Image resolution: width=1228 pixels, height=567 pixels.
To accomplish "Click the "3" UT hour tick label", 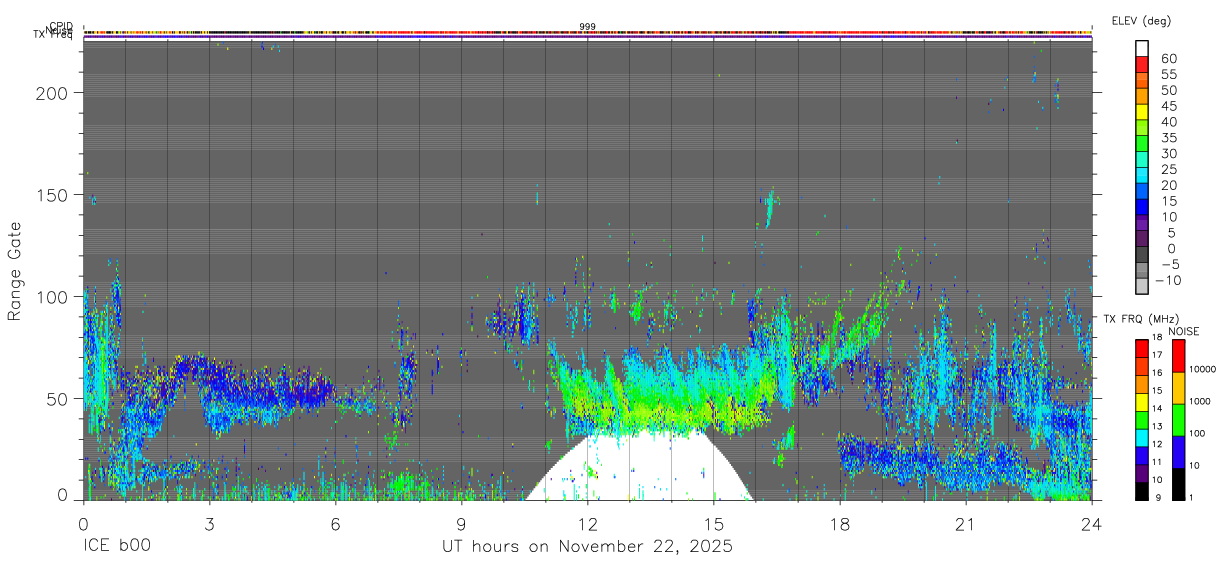I will click(209, 524).
